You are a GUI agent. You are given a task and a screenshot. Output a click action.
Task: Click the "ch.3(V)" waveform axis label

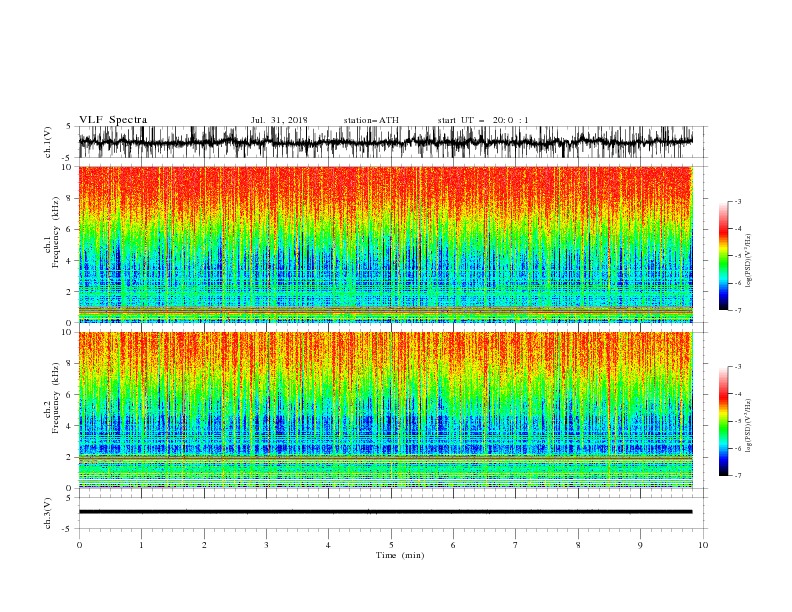48,513
